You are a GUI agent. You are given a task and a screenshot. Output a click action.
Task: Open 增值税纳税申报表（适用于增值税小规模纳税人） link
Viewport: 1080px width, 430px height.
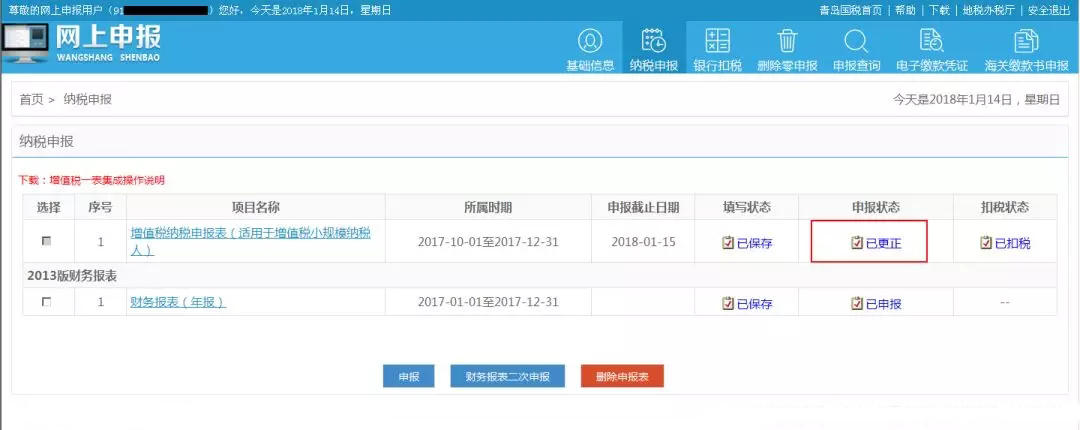251,241
